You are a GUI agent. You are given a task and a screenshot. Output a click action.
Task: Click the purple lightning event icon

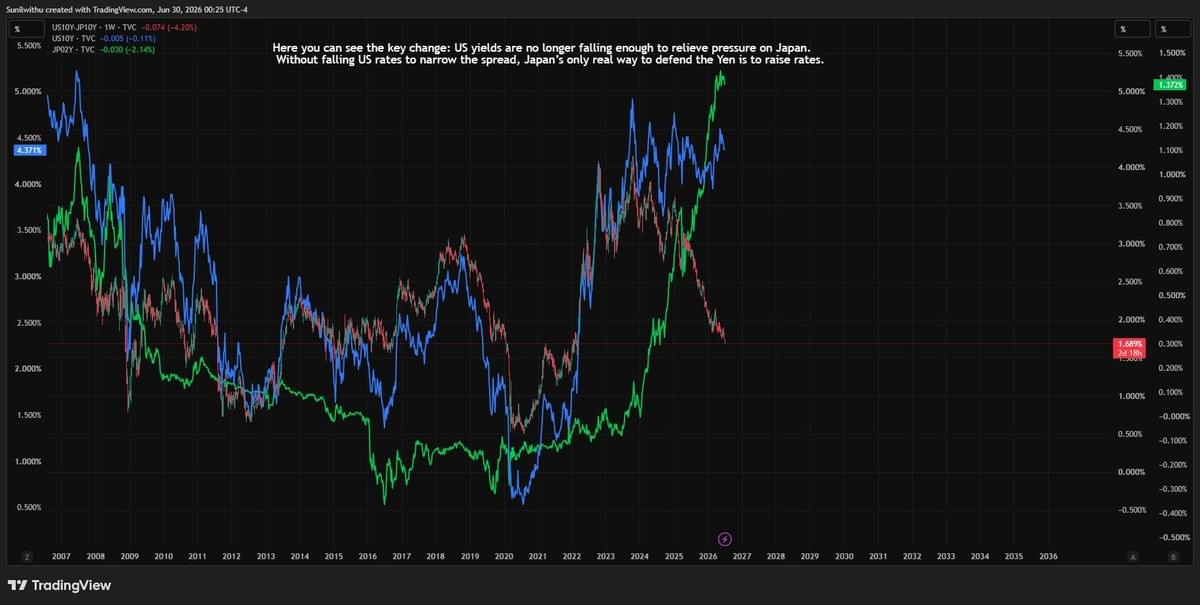coord(725,539)
